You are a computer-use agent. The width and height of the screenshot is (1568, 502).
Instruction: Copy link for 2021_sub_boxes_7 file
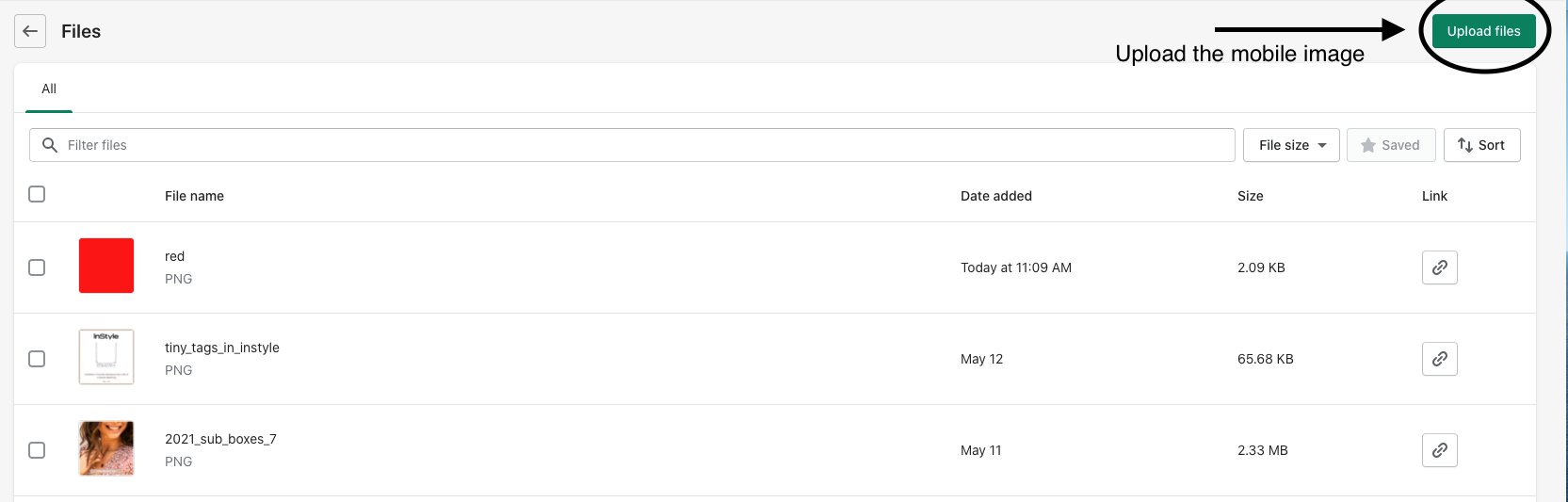point(1439,450)
